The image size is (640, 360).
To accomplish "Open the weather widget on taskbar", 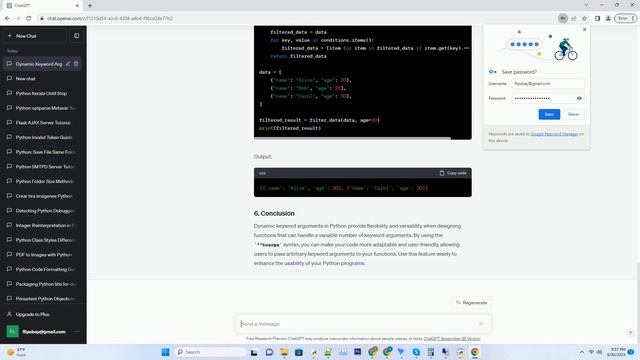I will tap(16, 352).
